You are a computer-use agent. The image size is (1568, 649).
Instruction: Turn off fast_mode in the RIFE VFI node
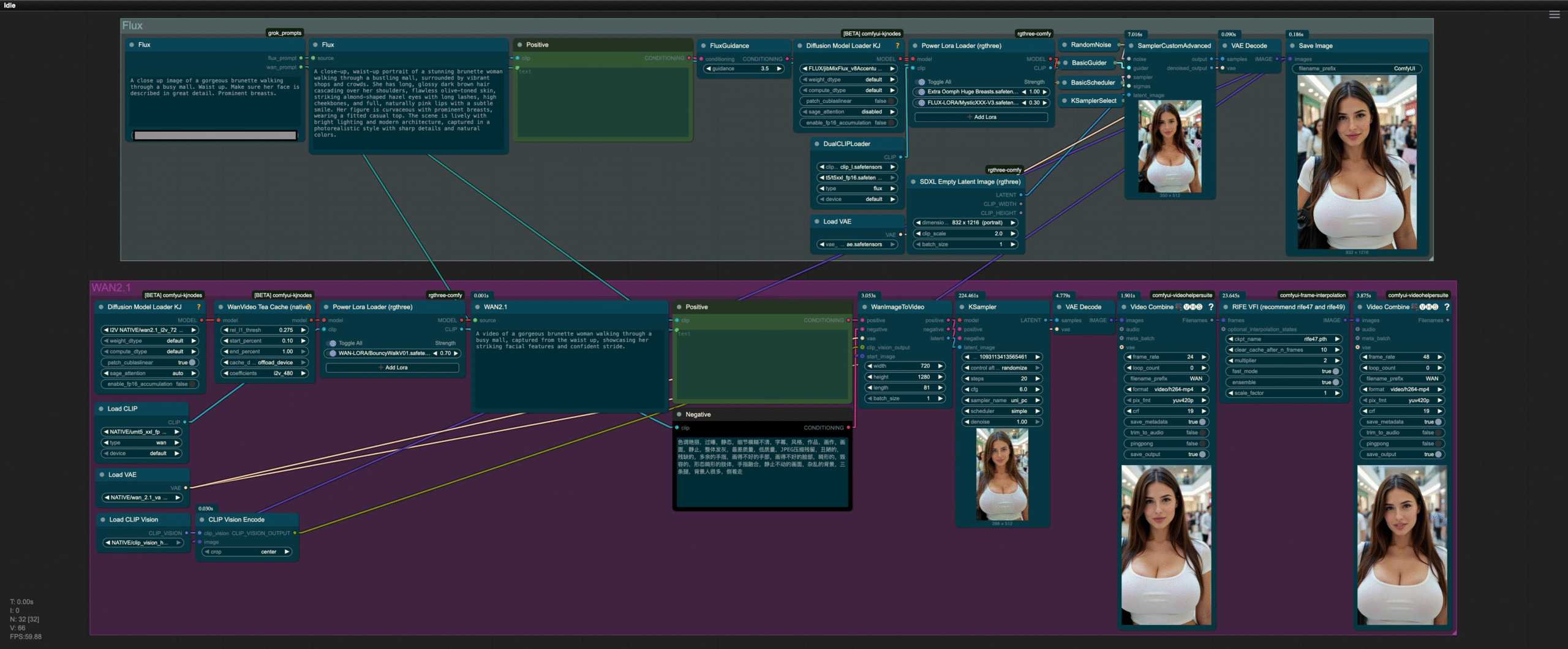click(1328, 371)
